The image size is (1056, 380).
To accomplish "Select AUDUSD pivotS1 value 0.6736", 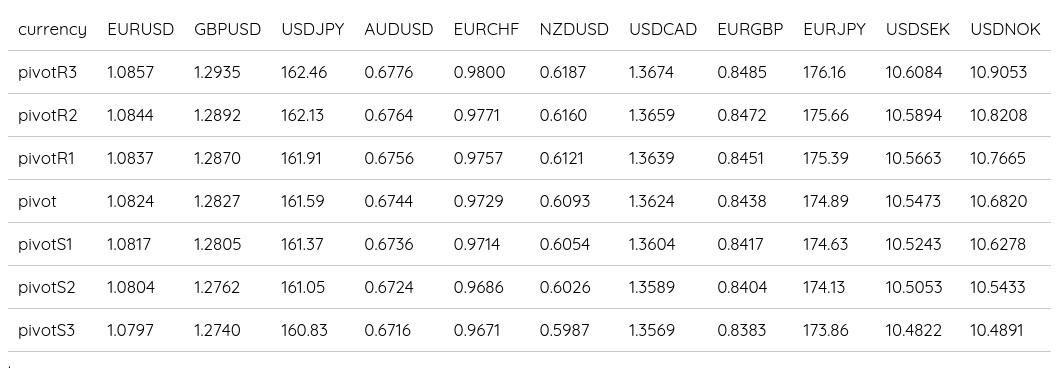I will (389, 245).
